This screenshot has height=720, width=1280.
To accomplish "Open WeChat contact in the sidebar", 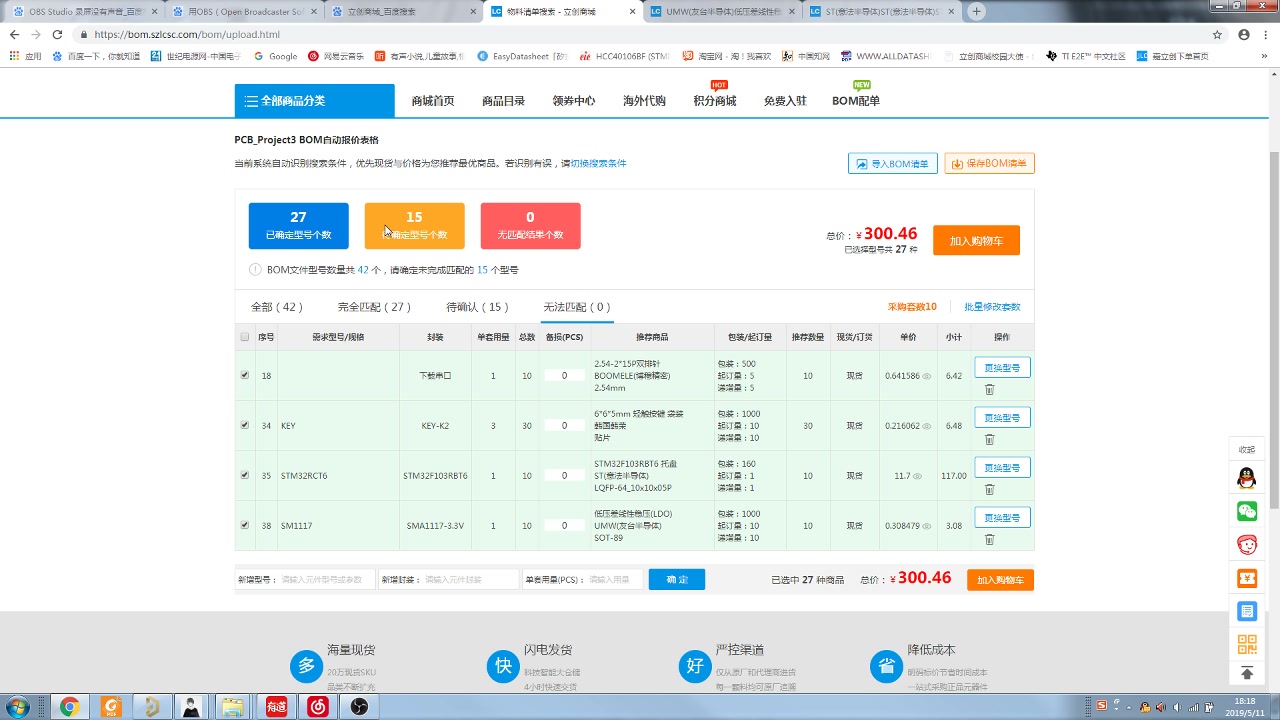I will click(x=1247, y=511).
